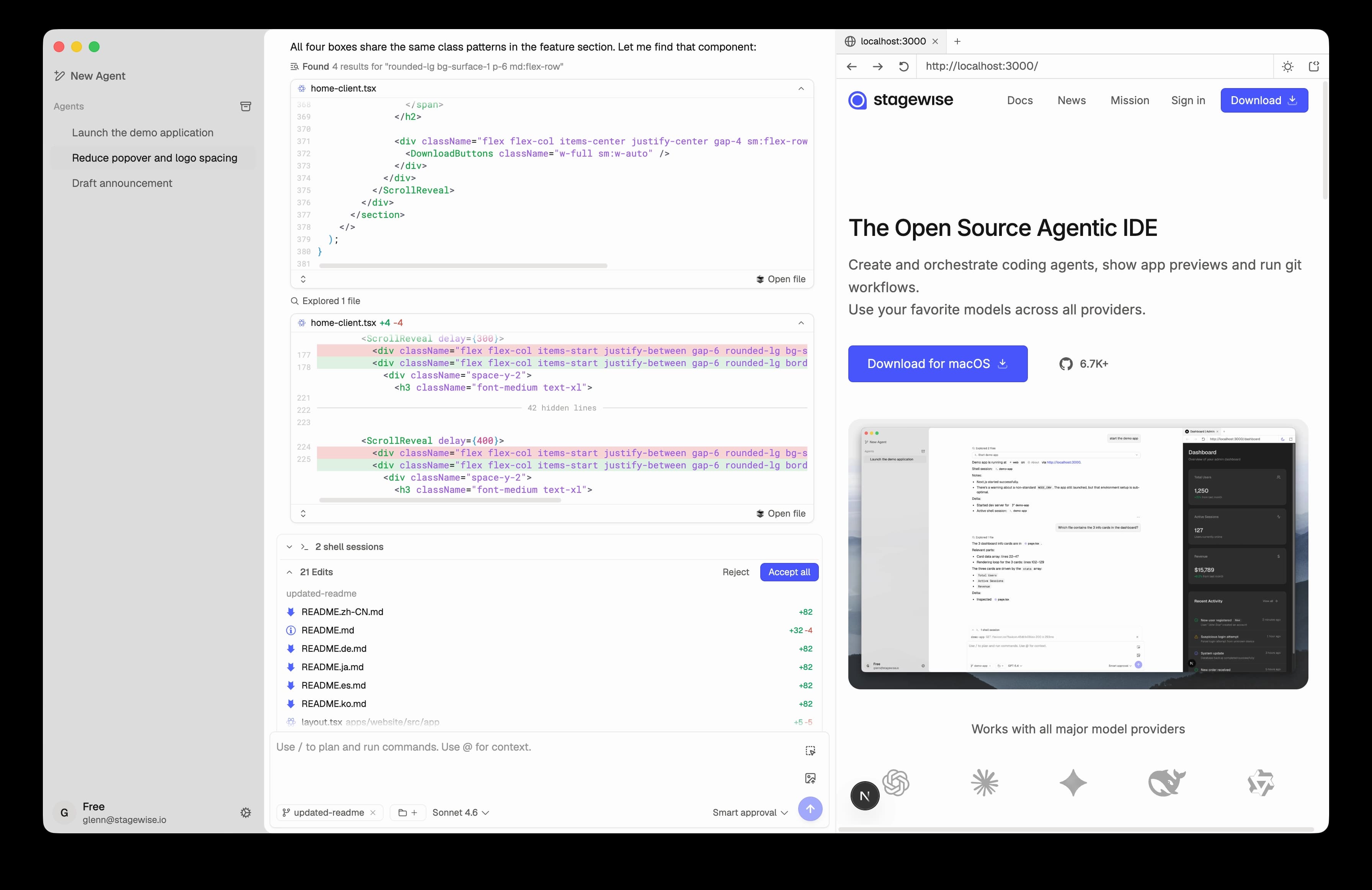
Task: Open README.ko.md edit entry
Action: pos(549,704)
